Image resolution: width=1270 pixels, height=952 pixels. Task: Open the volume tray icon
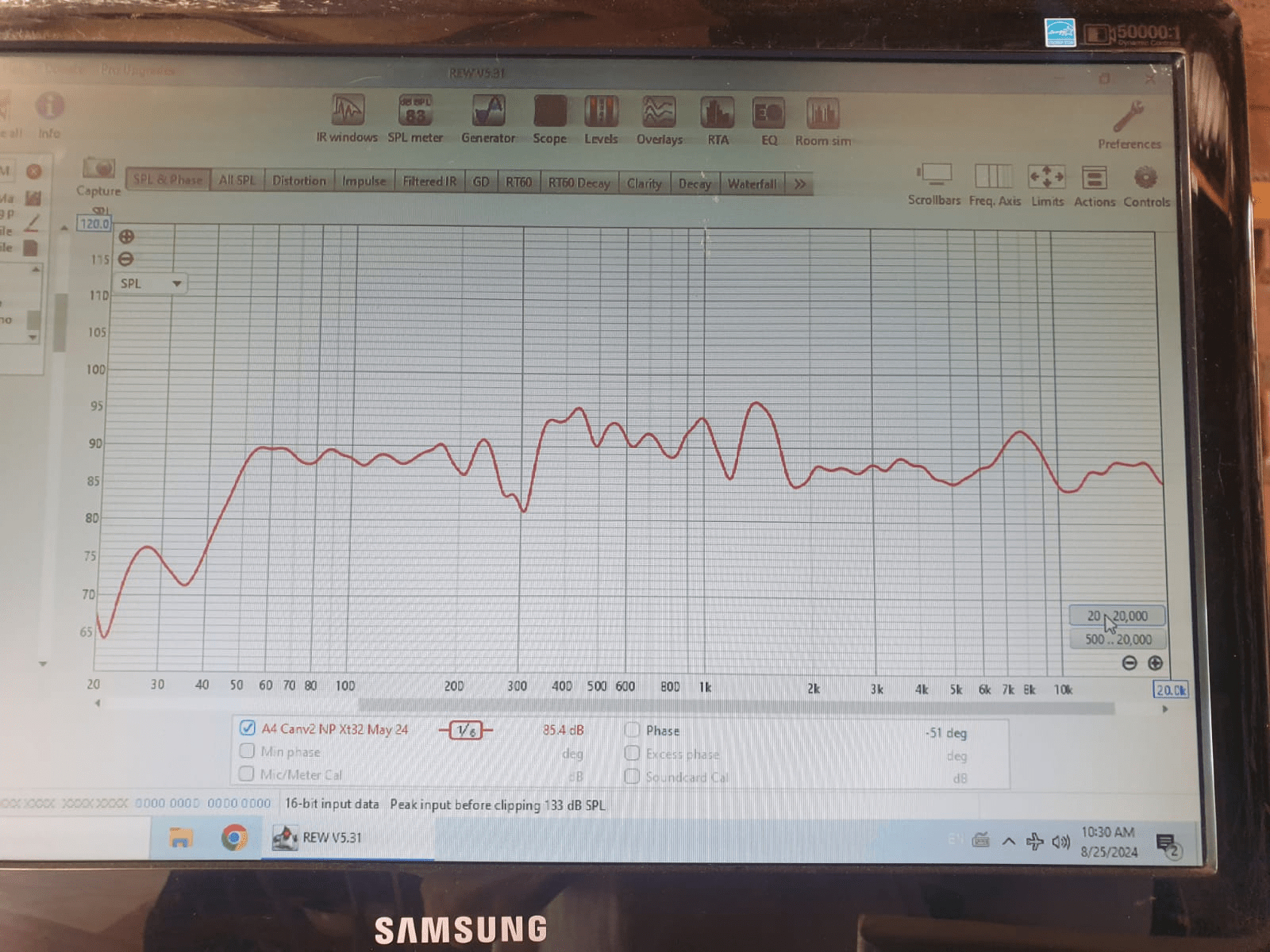coord(1060,842)
